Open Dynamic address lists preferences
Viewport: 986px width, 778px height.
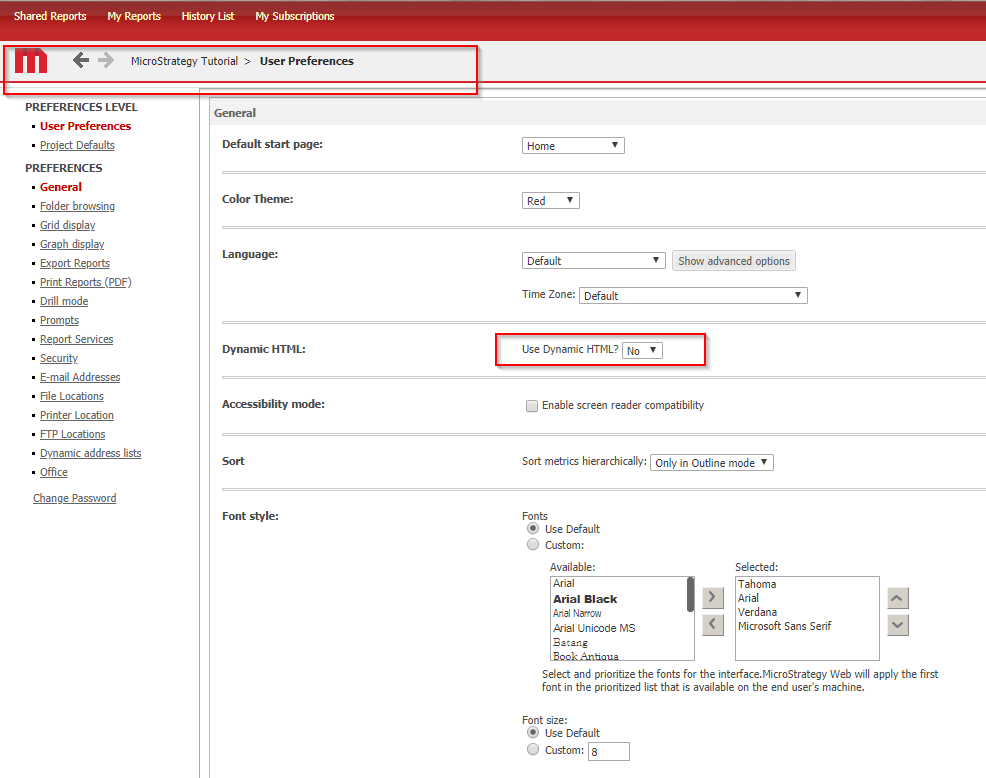pyautogui.click(x=91, y=453)
